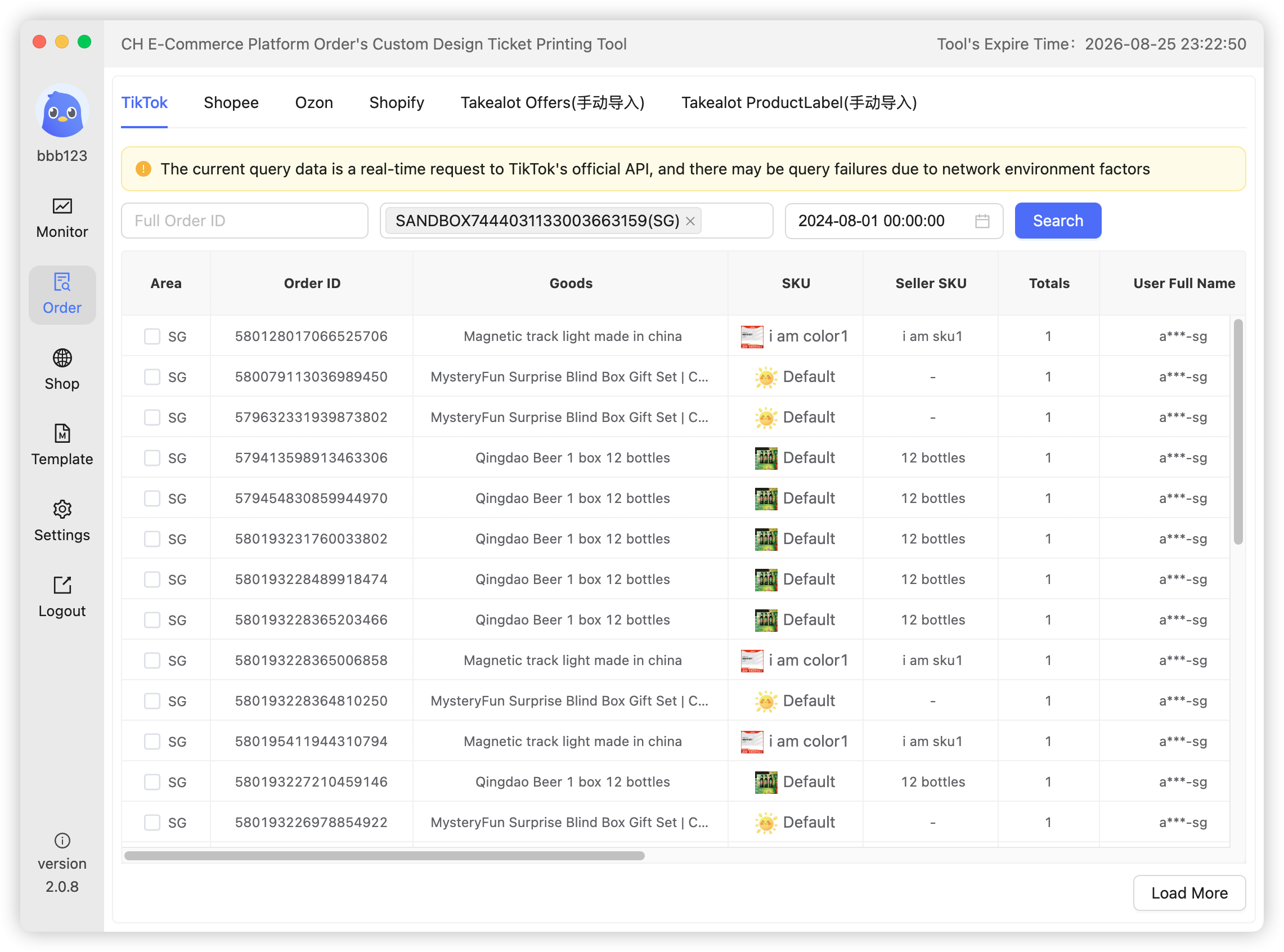Switch to the Shopify tab
The width and height of the screenshot is (1284, 952).
397,103
